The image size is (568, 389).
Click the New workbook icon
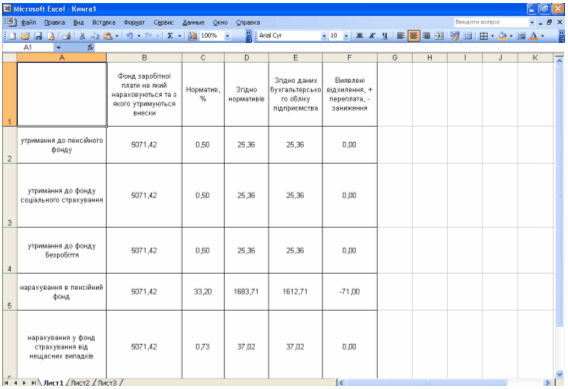13,36
